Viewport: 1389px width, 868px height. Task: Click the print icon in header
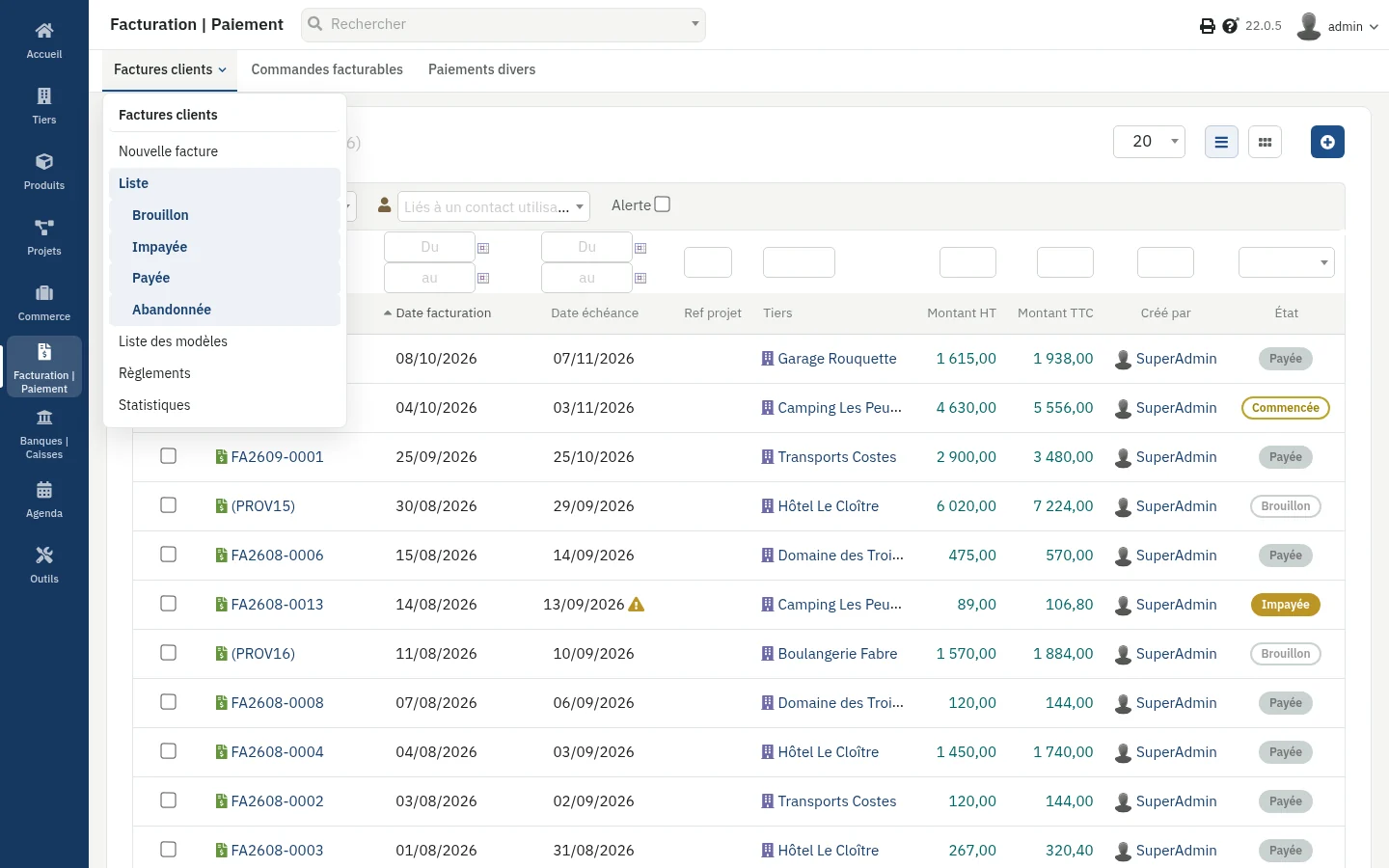(x=1207, y=26)
